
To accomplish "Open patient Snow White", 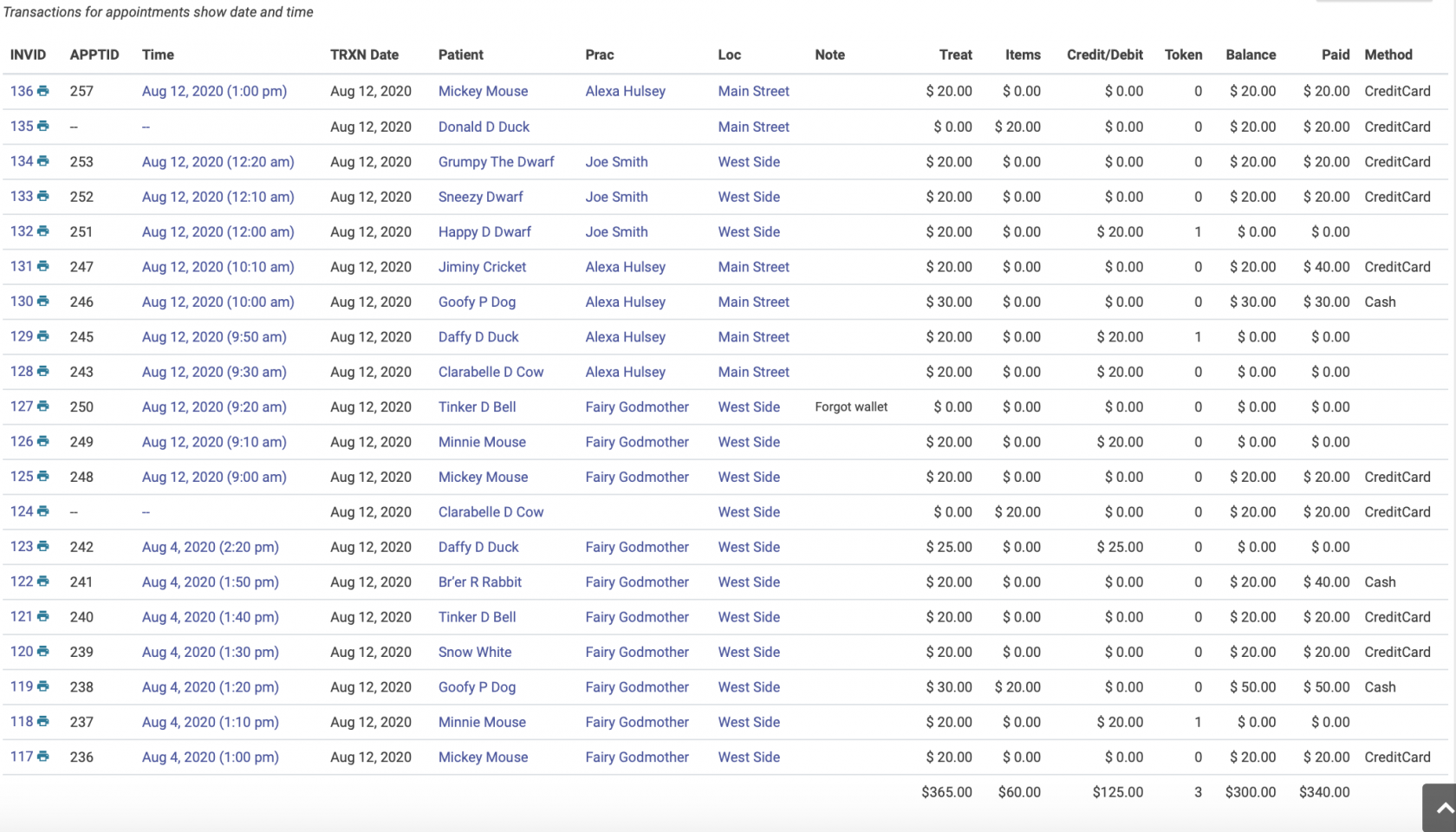I will (475, 652).
